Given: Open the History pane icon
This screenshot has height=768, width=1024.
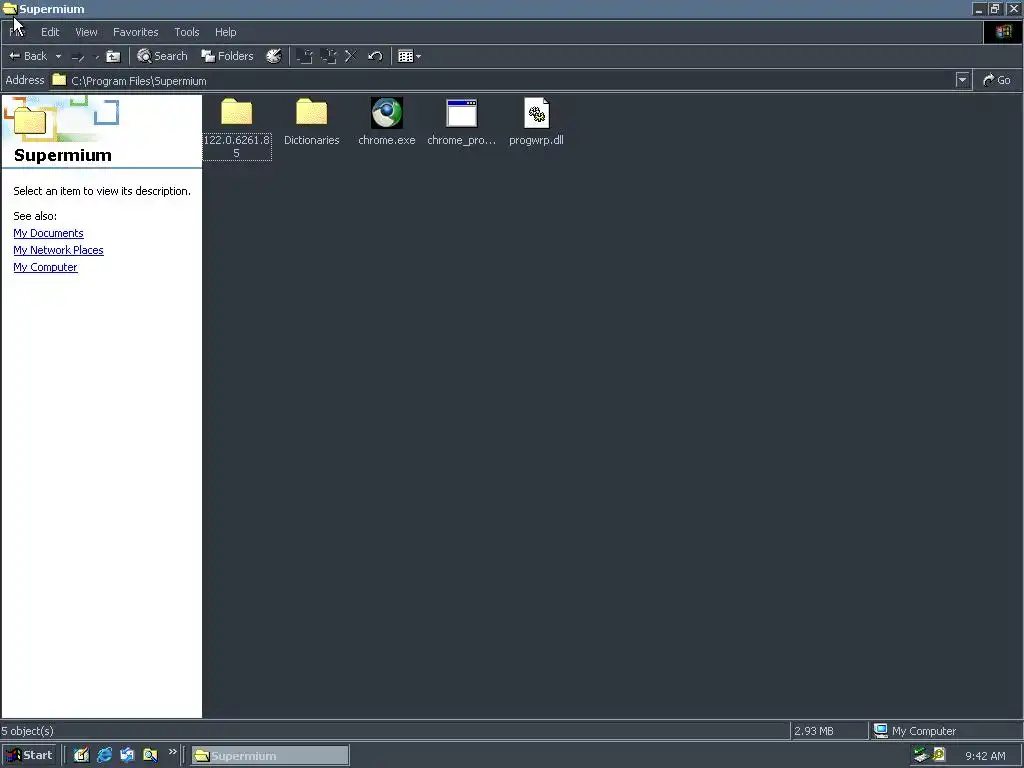Looking at the screenshot, I should [274, 56].
